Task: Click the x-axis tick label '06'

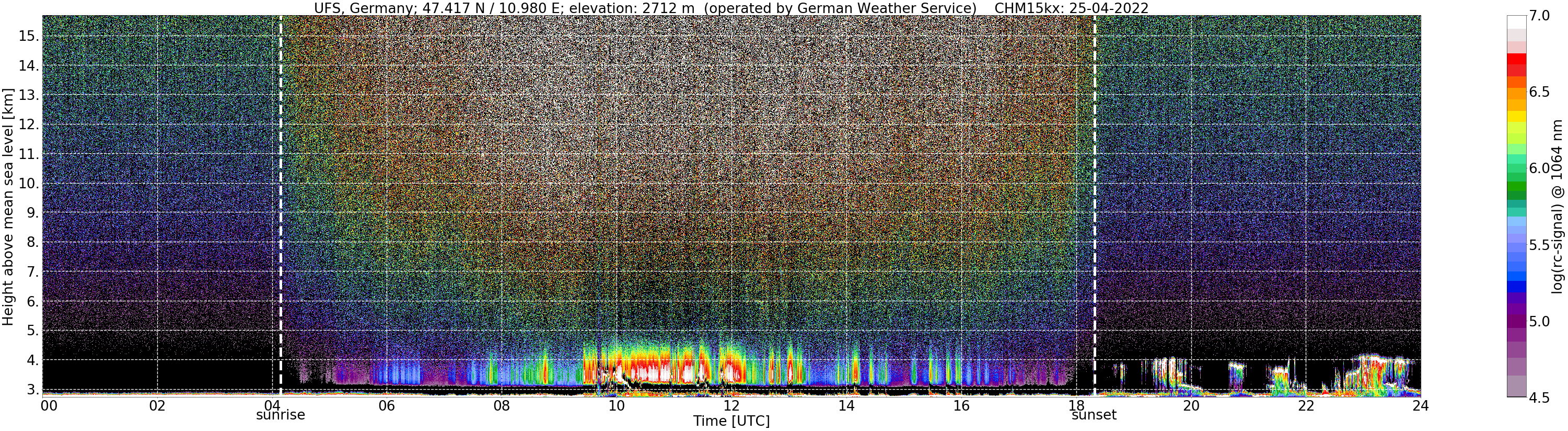Action: pyautogui.click(x=387, y=405)
